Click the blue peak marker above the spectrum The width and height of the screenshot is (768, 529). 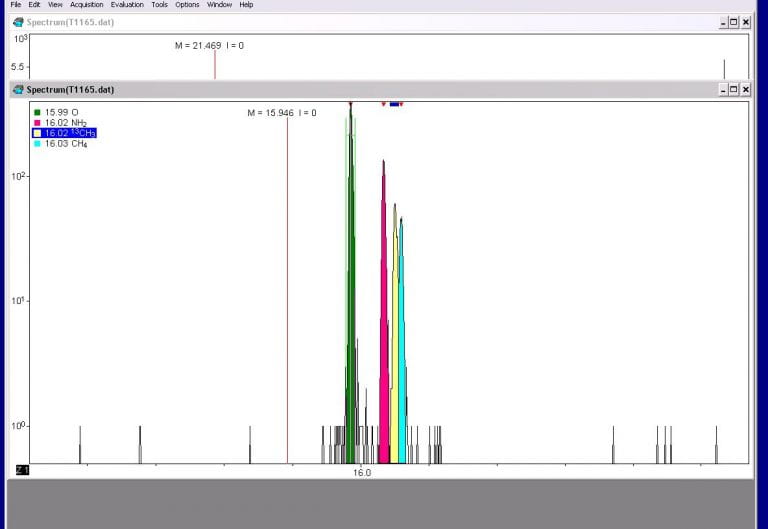pos(395,103)
